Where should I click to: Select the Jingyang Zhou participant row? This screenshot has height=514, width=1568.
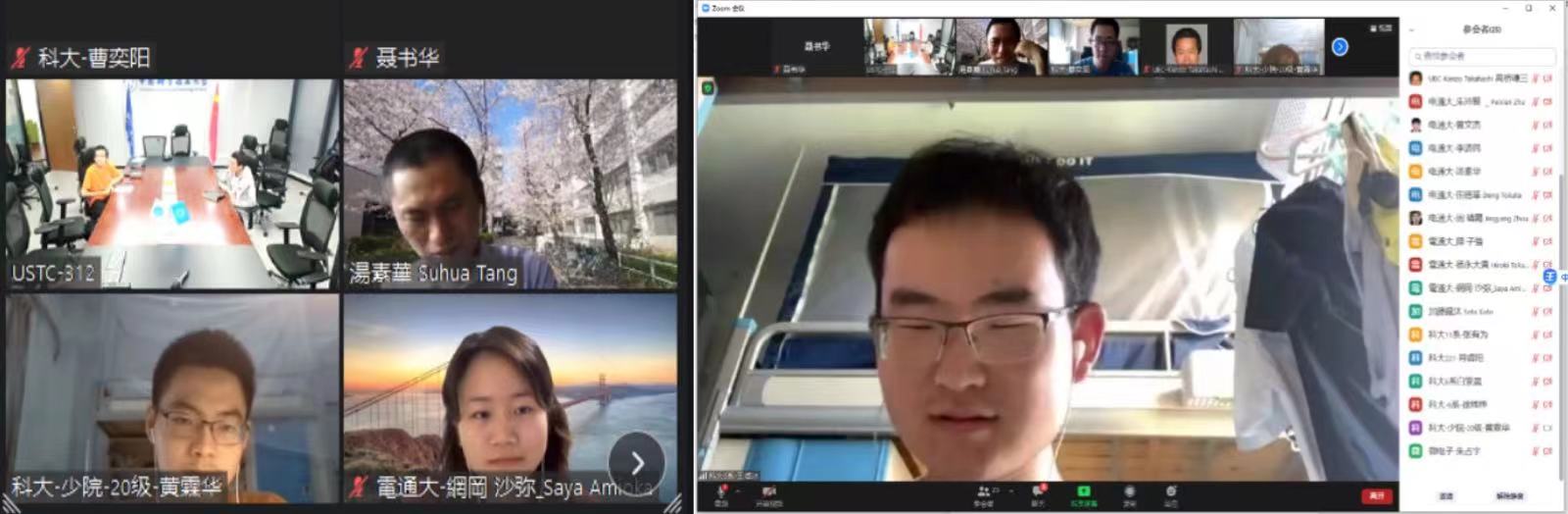pyautogui.click(x=1481, y=218)
